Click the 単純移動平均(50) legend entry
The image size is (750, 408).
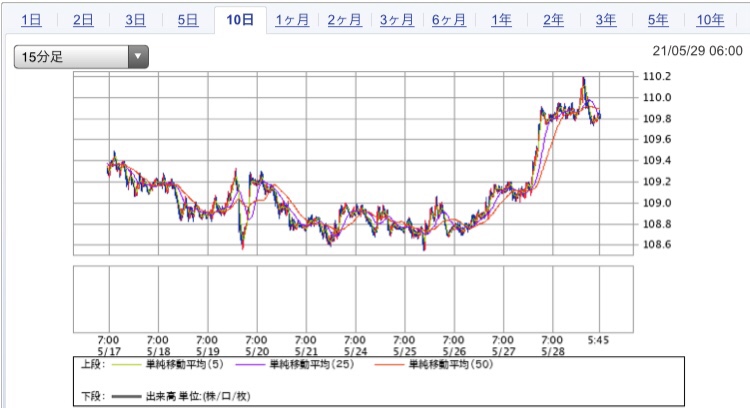(451, 364)
